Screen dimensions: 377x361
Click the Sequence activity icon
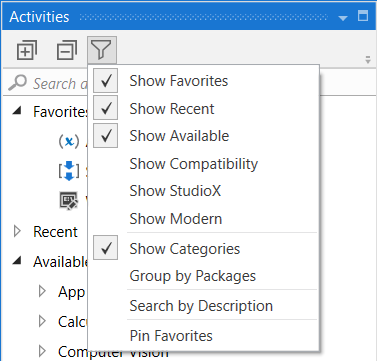(x=69, y=171)
